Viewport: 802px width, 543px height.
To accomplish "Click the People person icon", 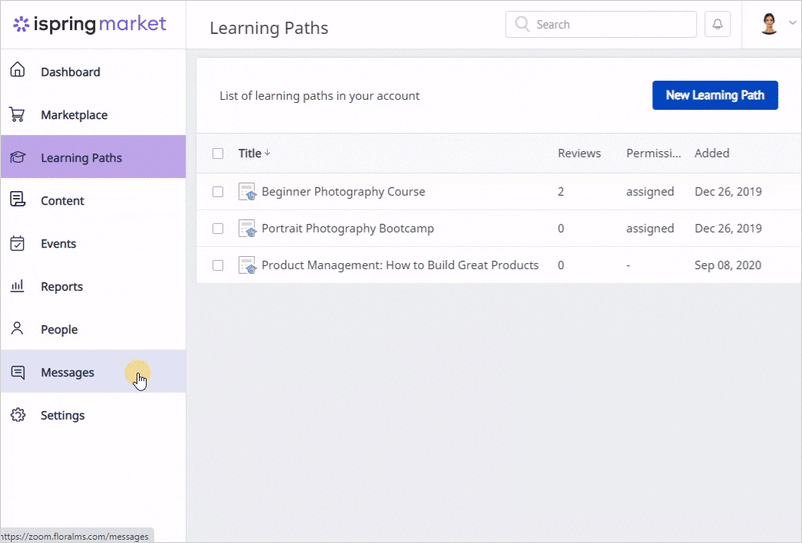I will [x=17, y=328].
